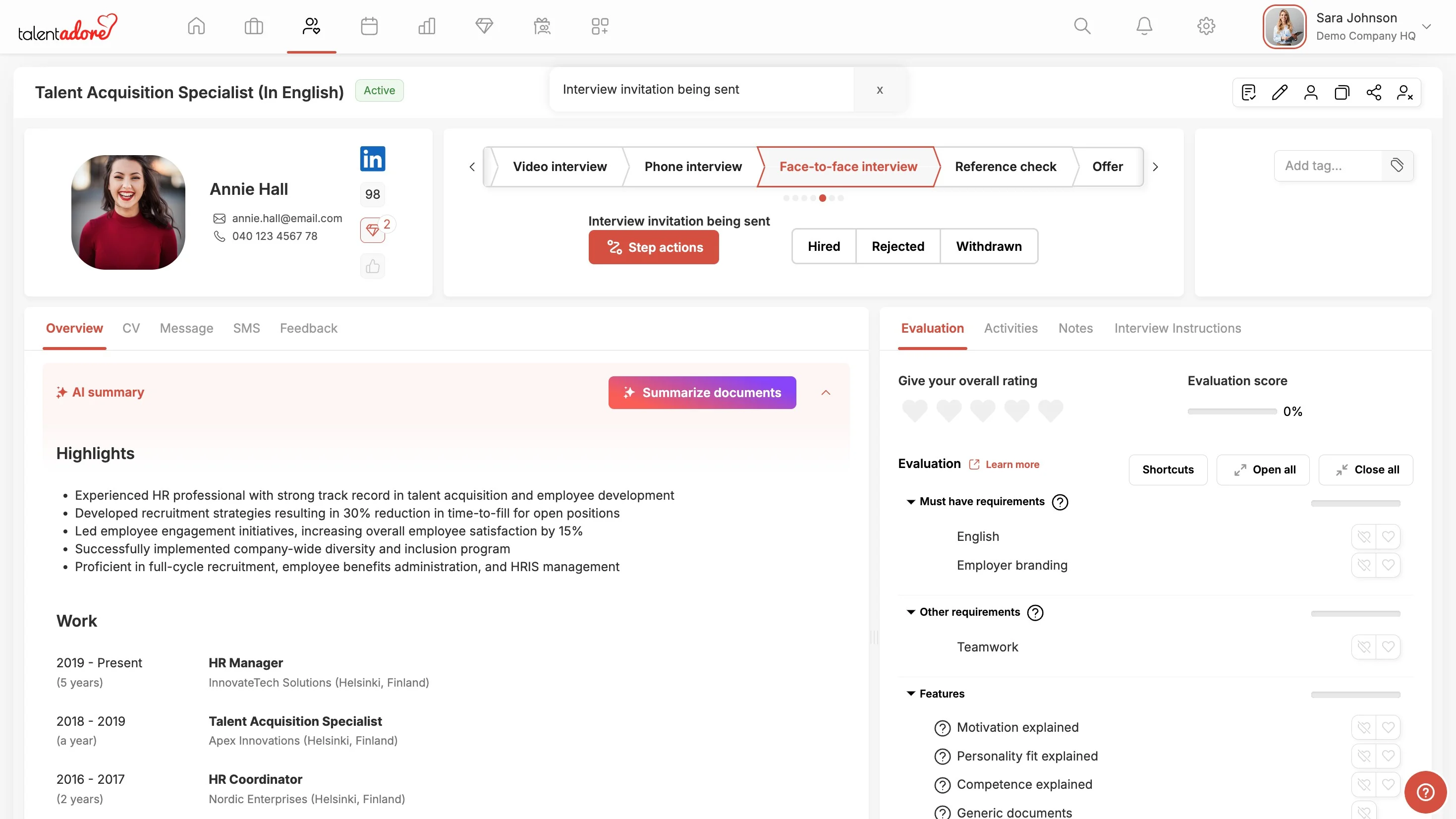Set overall rating to third heart
The height and width of the screenshot is (819, 1456).
pyautogui.click(x=983, y=410)
